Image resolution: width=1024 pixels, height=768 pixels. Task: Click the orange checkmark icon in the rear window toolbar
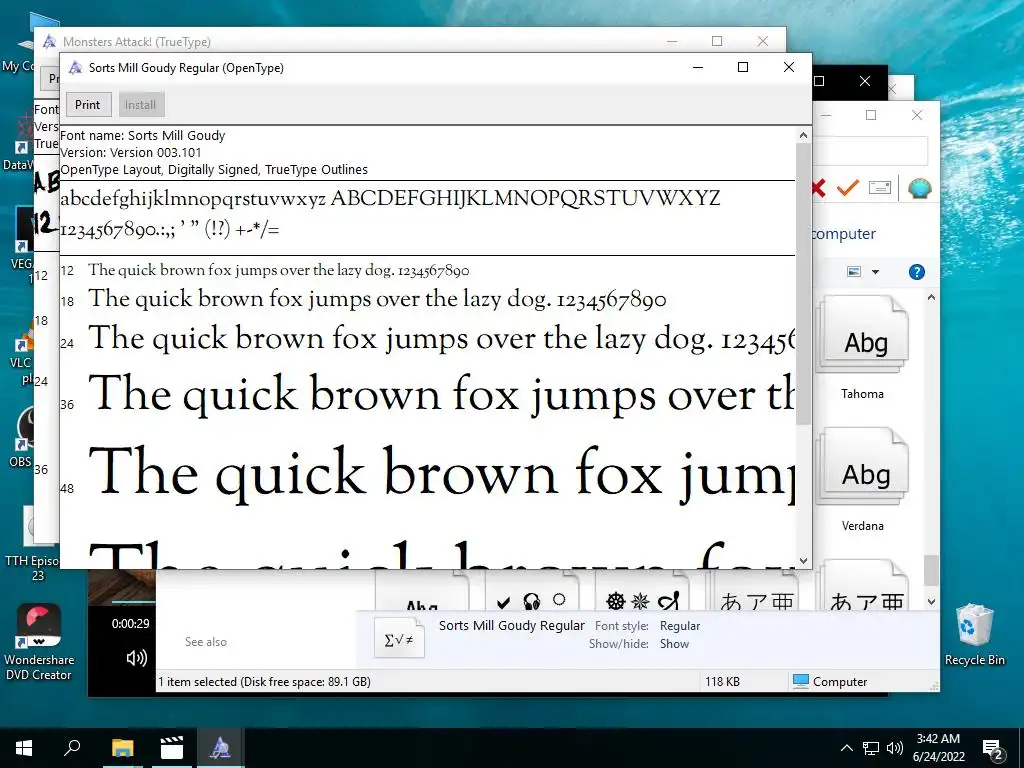tap(848, 188)
